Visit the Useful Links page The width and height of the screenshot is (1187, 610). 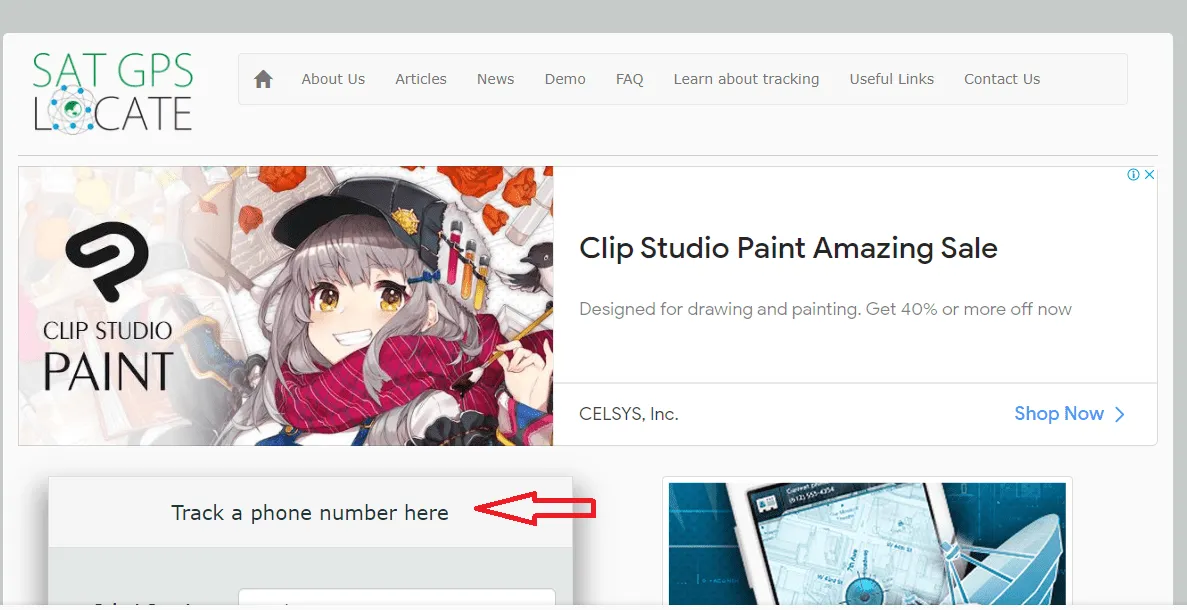(891, 79)
